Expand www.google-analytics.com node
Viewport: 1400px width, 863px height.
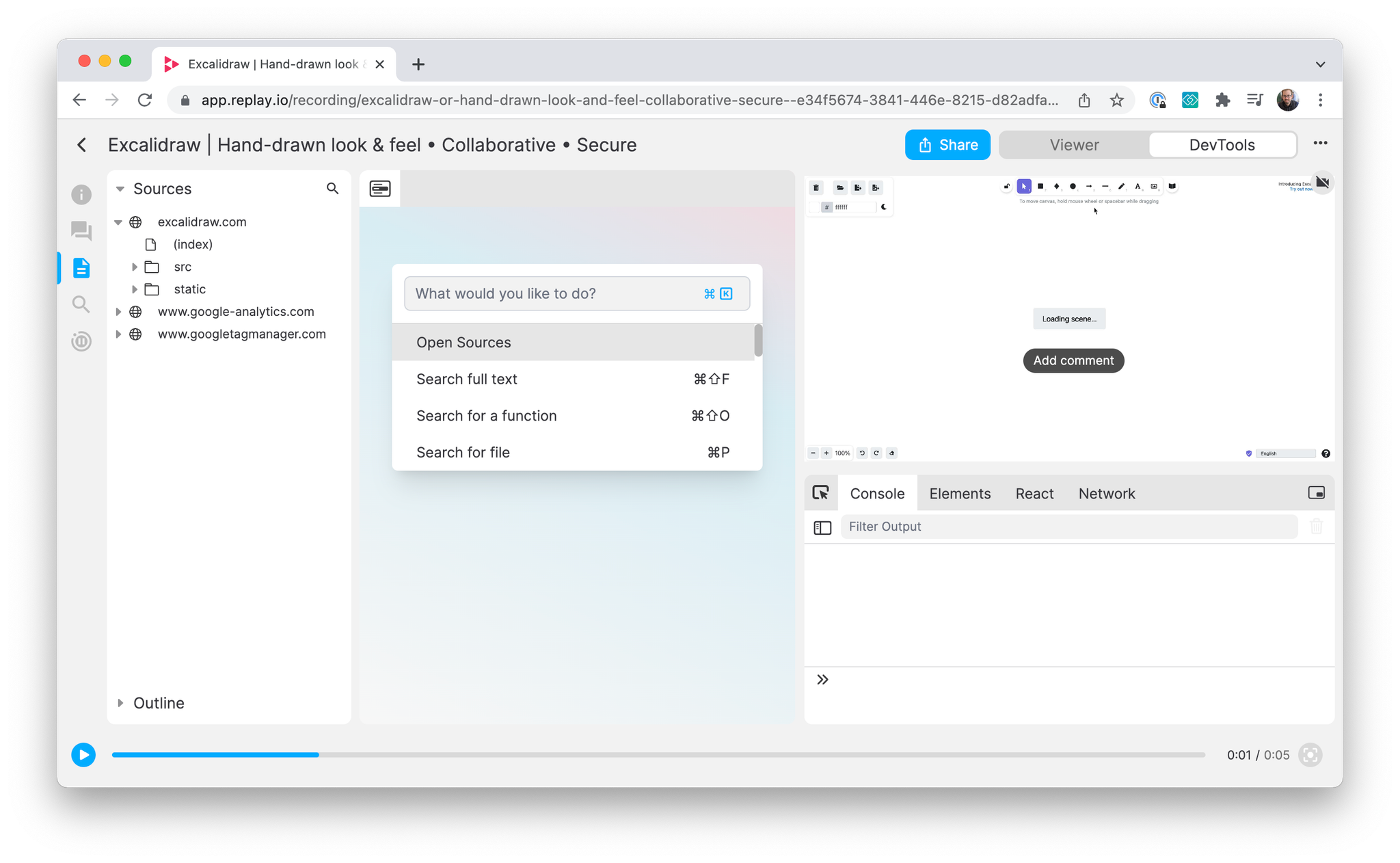(118, 312)
